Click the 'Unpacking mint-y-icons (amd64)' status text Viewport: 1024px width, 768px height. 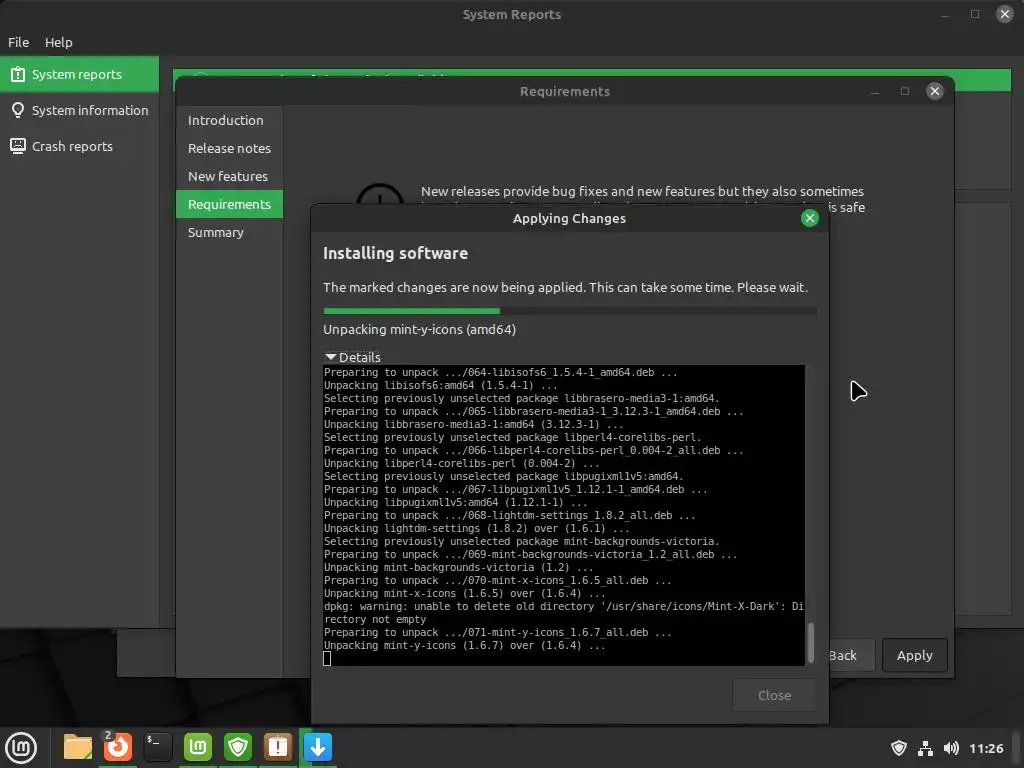[x=419, y=329]
